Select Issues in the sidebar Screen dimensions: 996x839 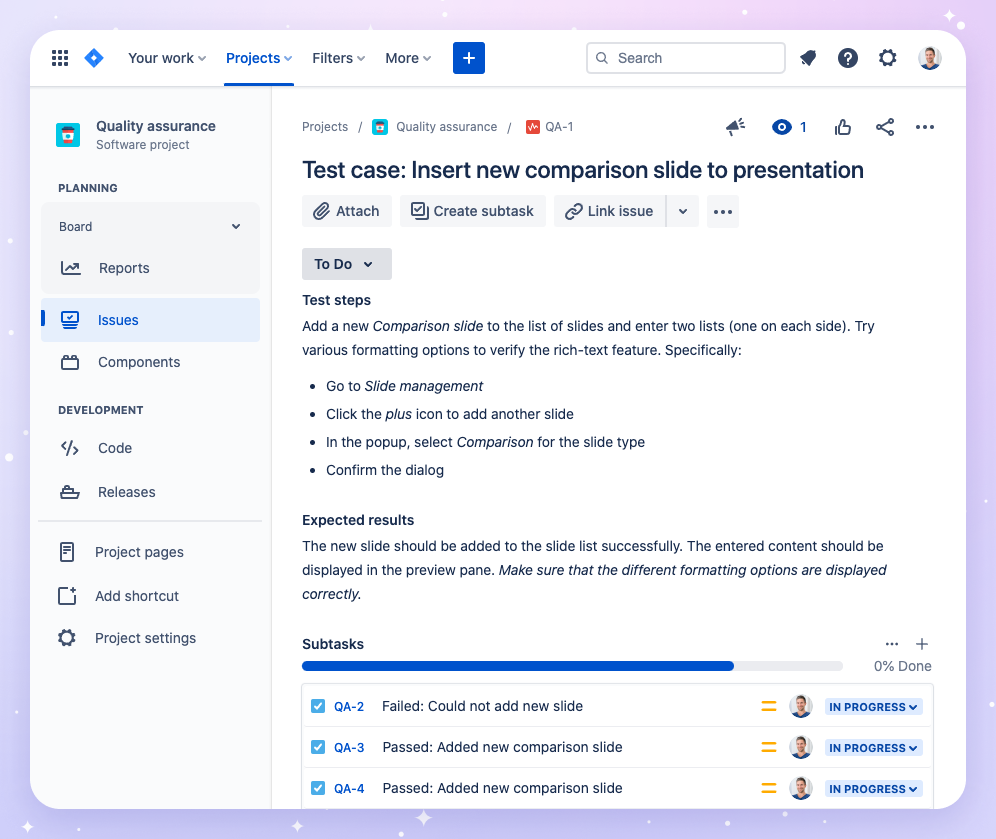click(151, 320)
